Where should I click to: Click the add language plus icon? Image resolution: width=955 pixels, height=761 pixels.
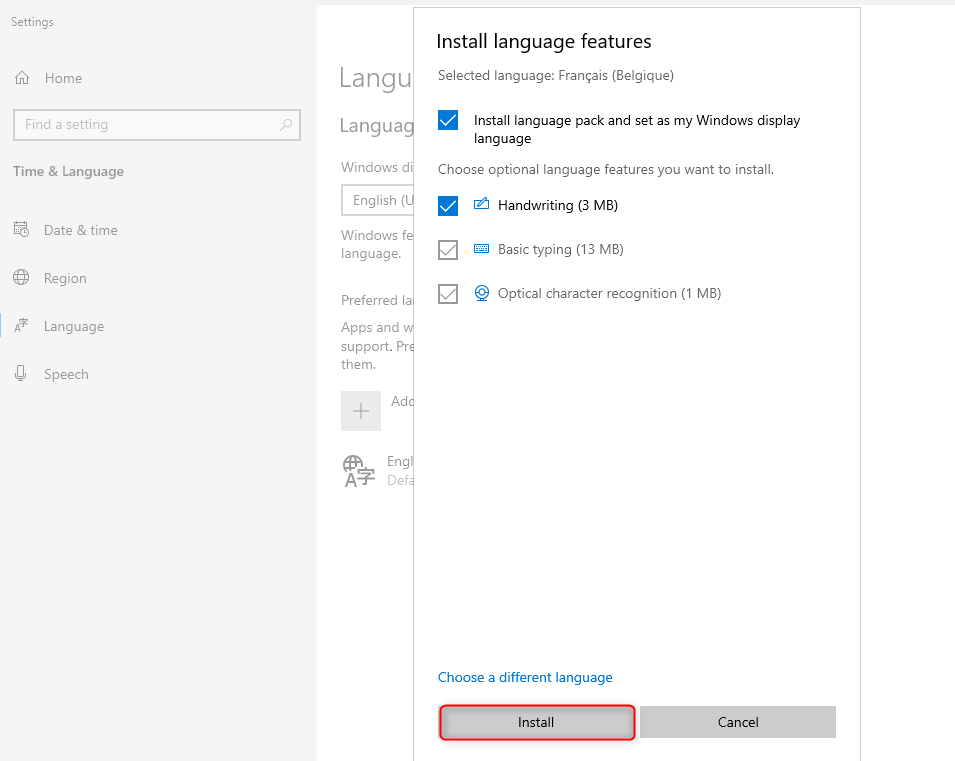tap(361, 411)
